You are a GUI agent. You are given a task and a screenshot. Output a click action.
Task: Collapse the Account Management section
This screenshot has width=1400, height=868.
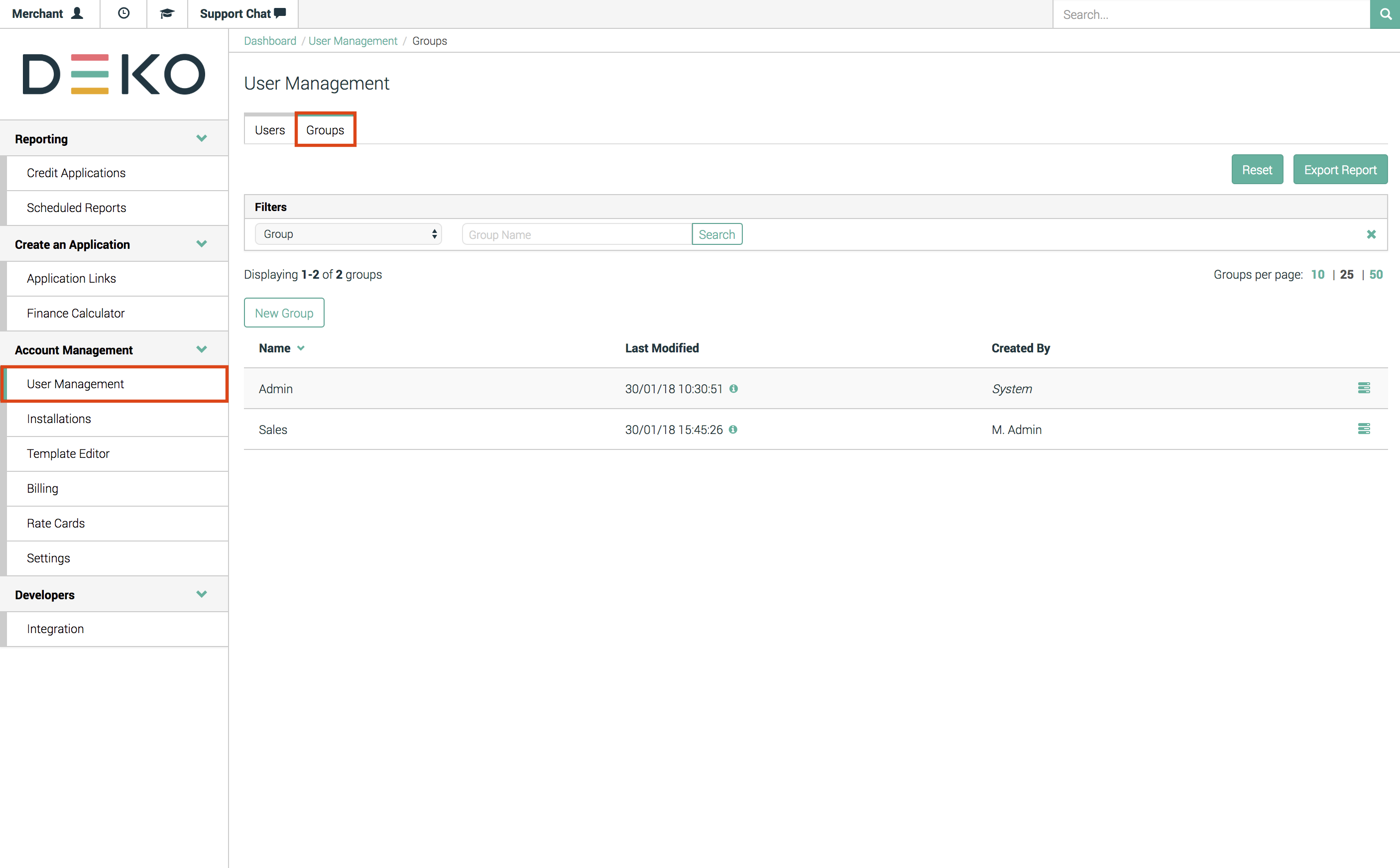coord(201,349)
